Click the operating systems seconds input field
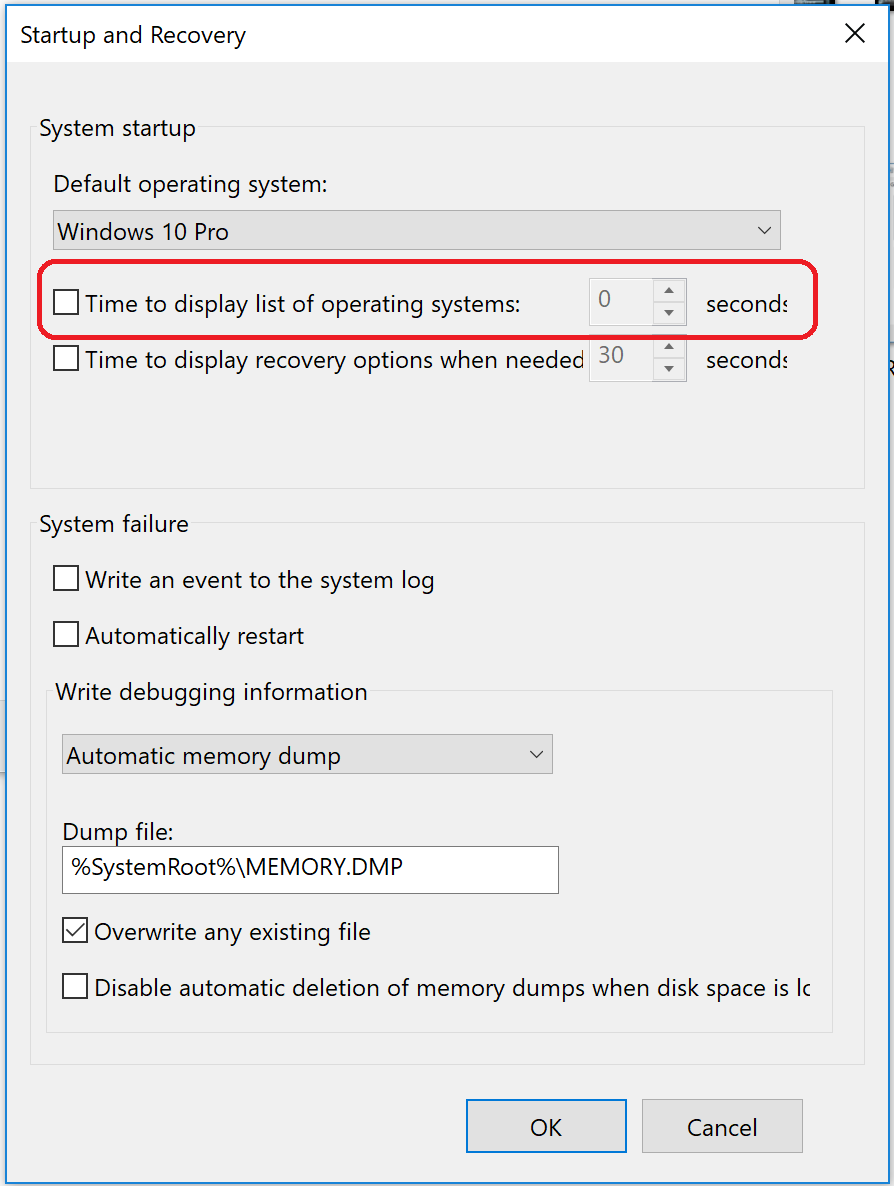 (620, 301)
